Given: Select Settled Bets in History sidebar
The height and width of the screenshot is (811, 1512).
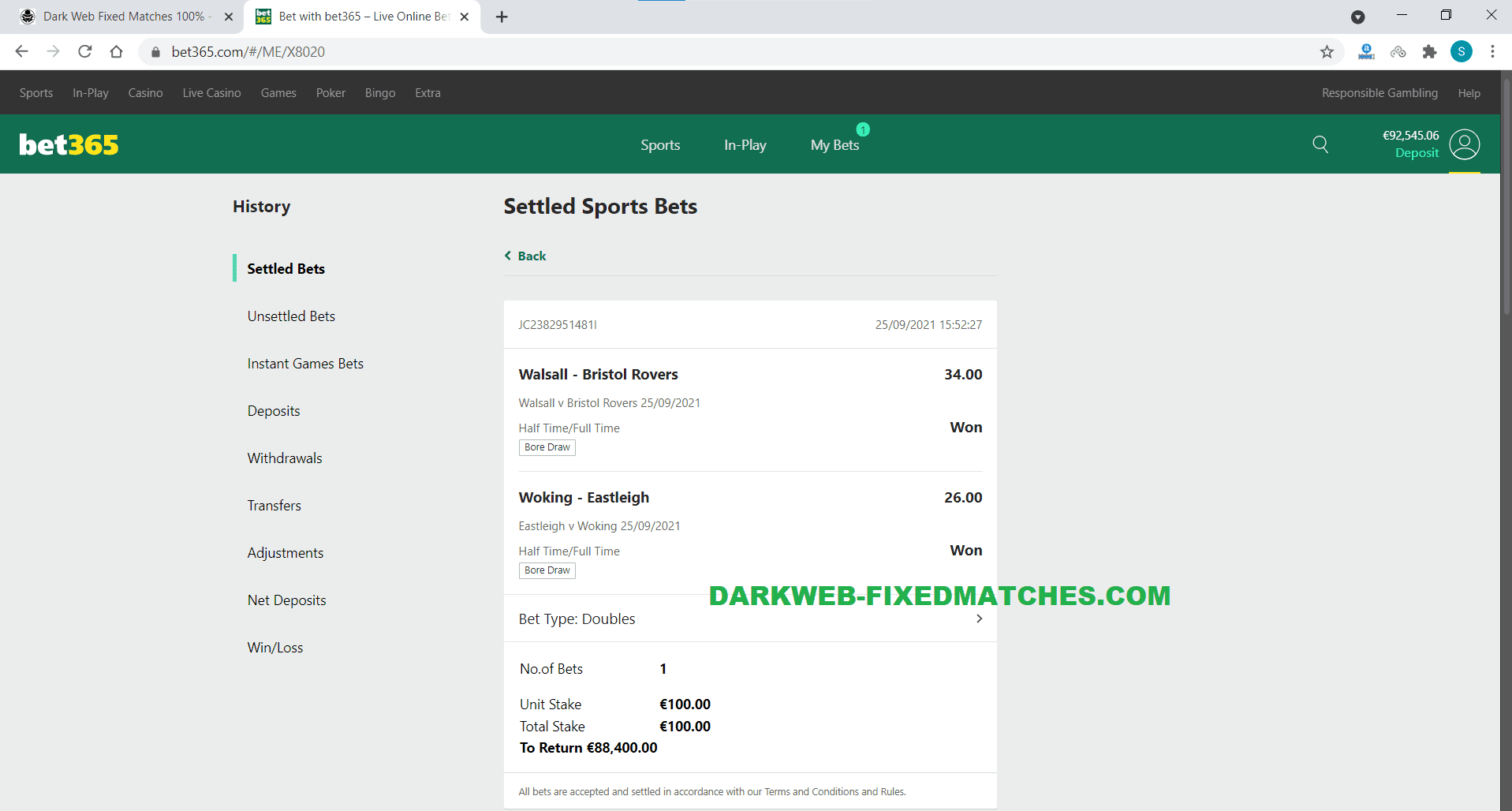Looking at the screenshot, I should pyautogui.click(x=286, y=269).
